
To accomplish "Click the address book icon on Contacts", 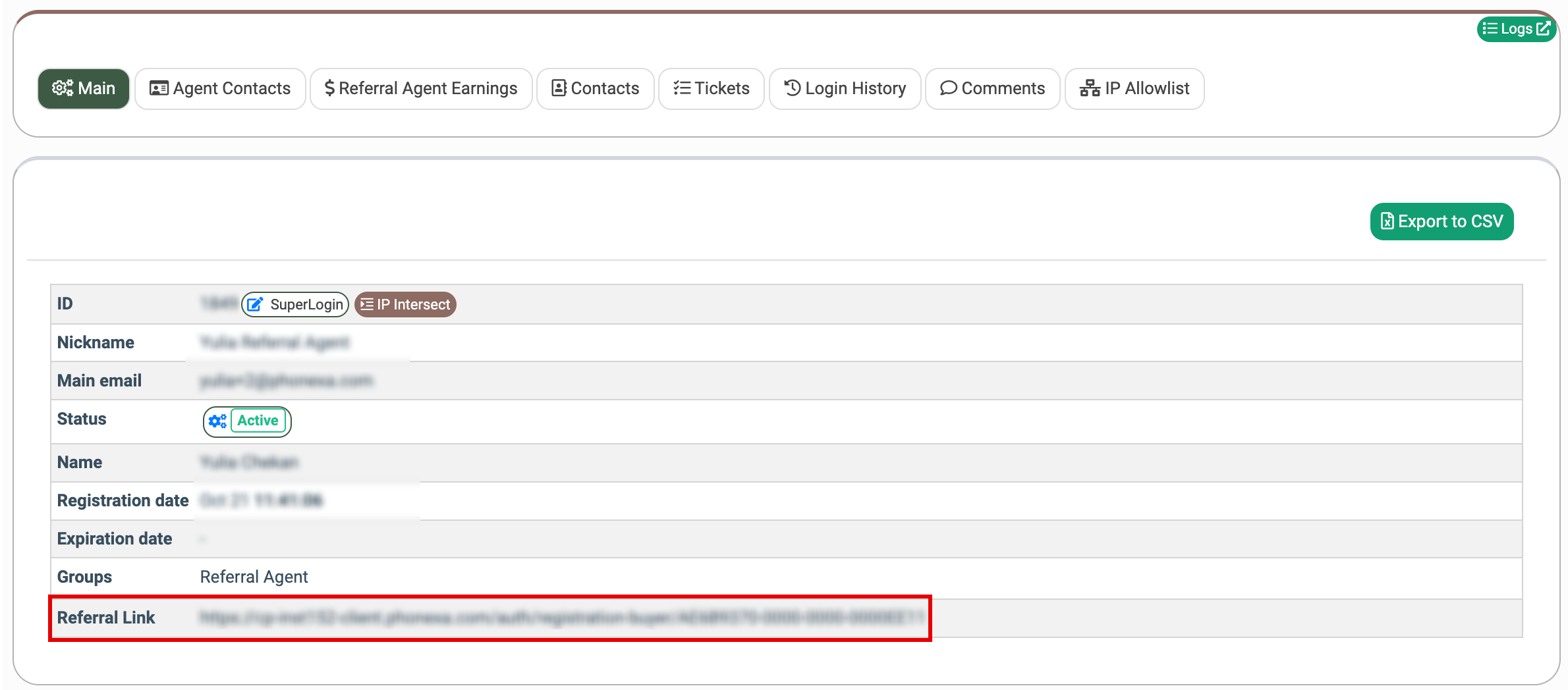I will click(x=559, y=88).
